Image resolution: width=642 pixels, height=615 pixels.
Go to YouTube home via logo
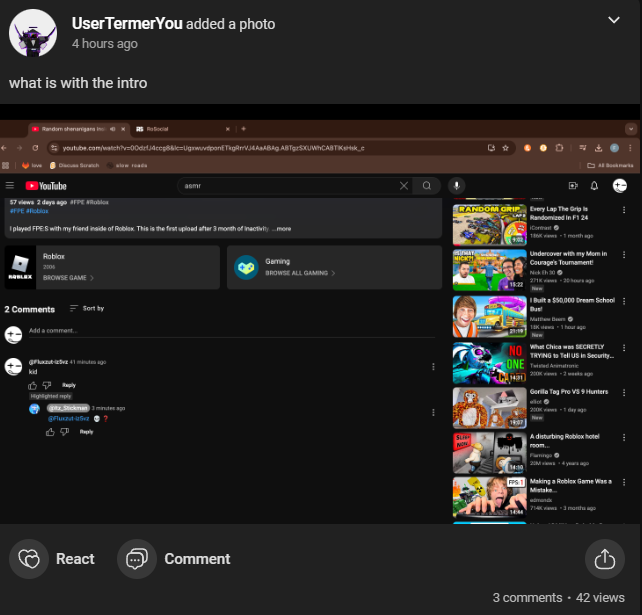pos(46,186)
